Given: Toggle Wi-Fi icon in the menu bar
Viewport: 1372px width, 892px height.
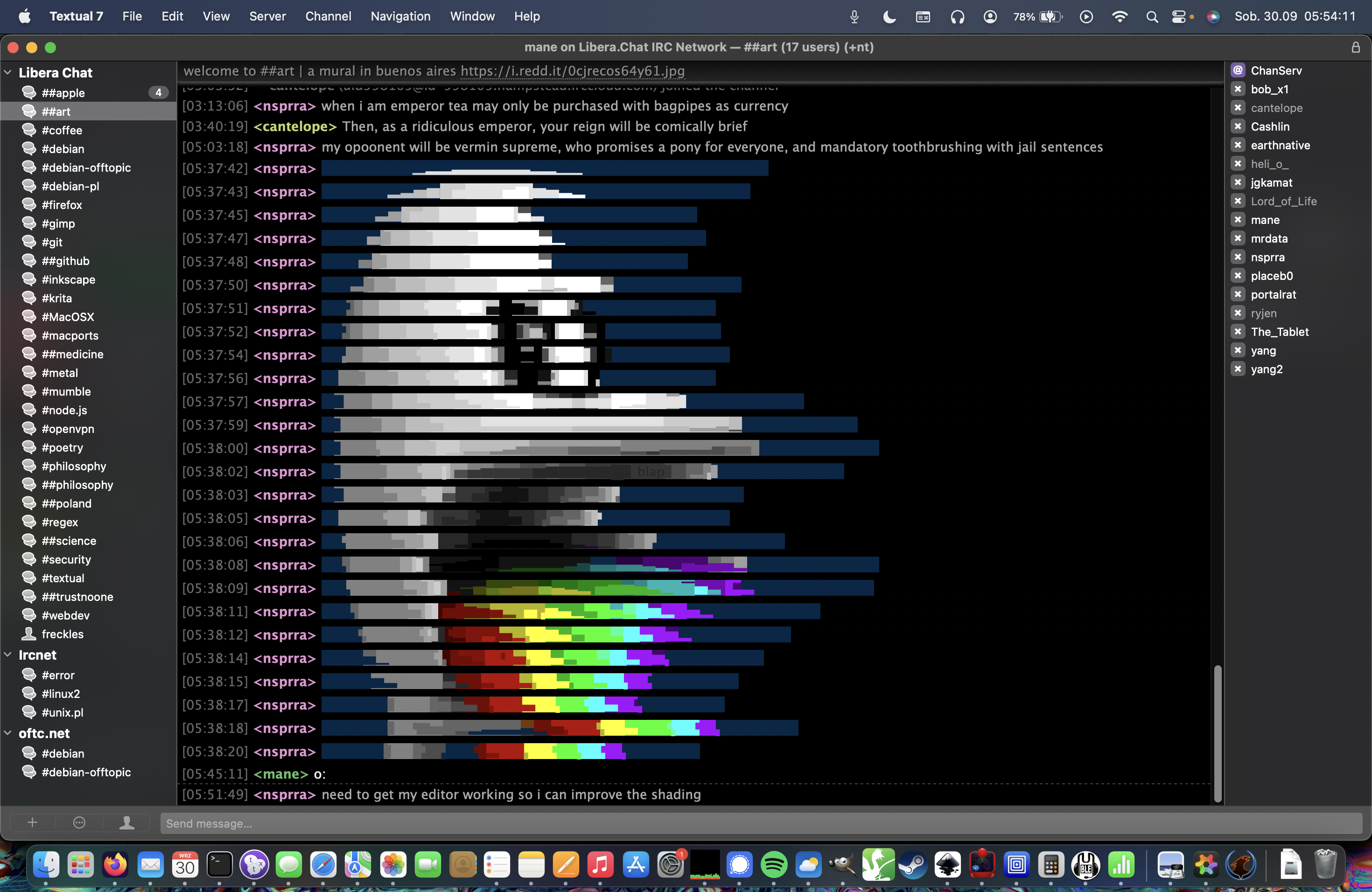Looking at the screenshot, I should (1120, 17).
